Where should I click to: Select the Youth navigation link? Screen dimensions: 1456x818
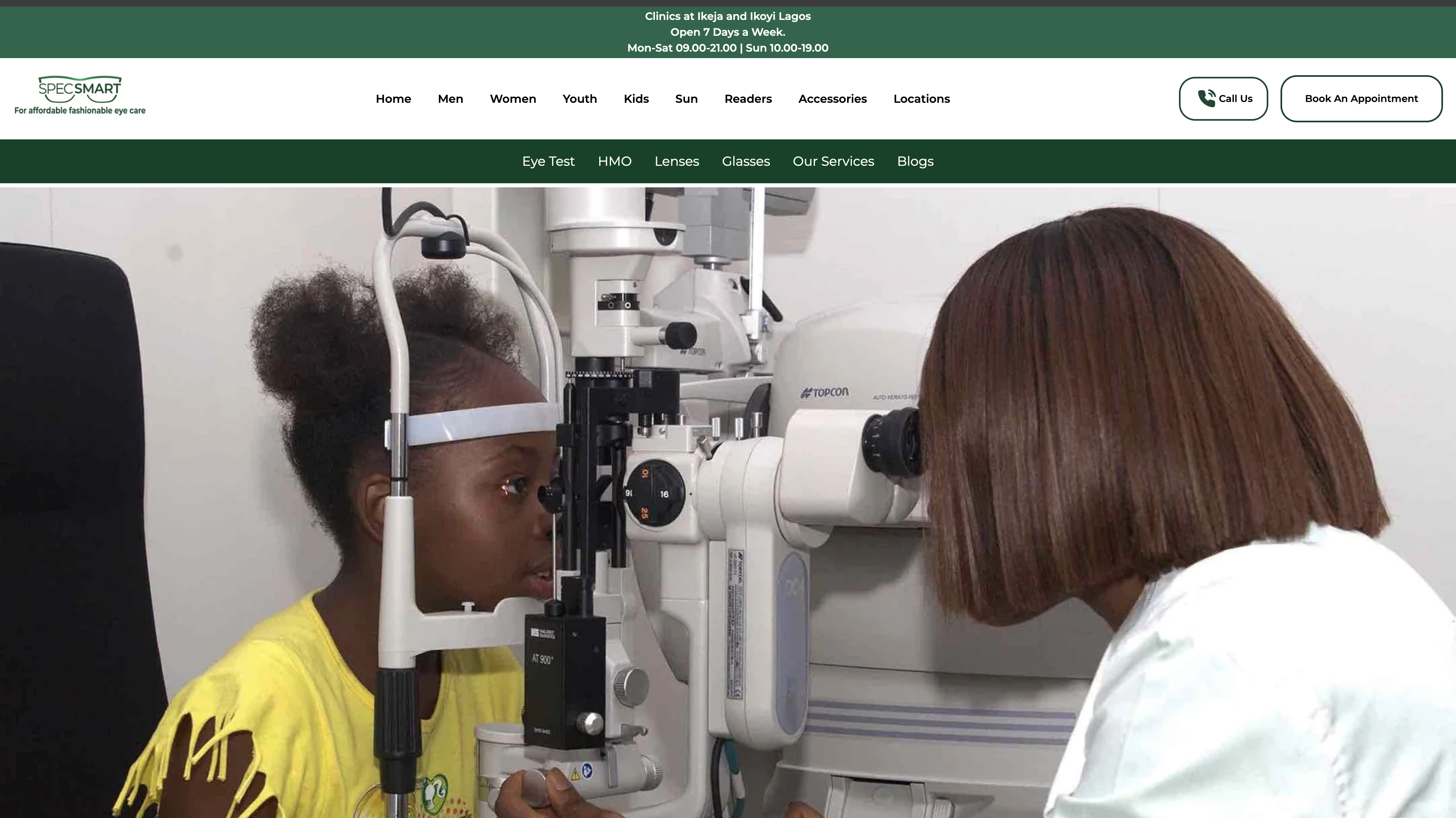tap(579, 99)
